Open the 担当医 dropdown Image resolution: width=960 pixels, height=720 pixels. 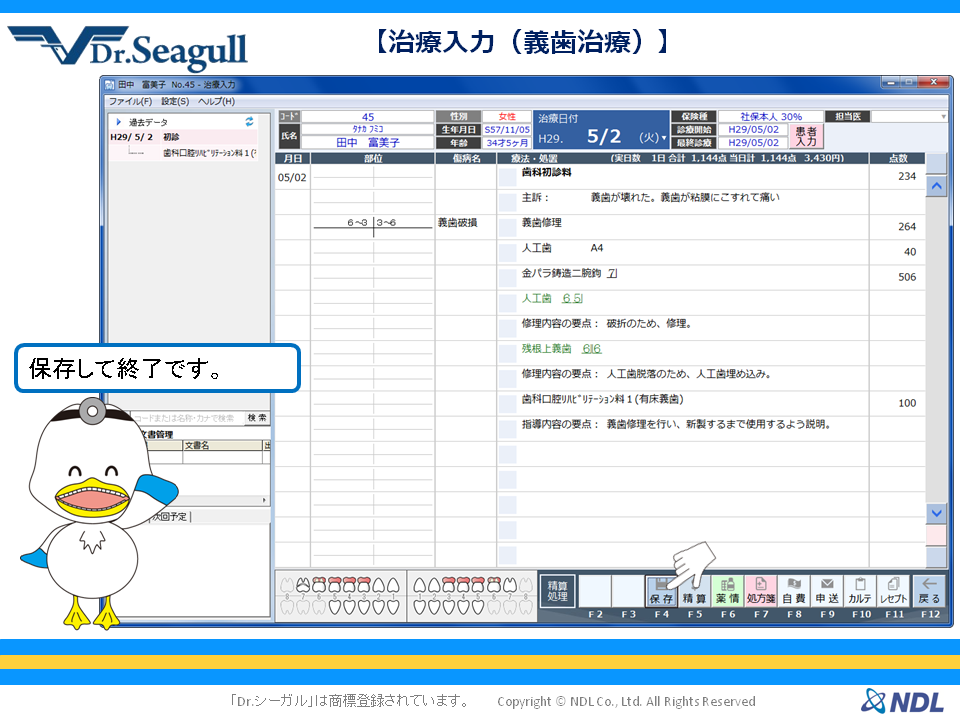[909, 116]
